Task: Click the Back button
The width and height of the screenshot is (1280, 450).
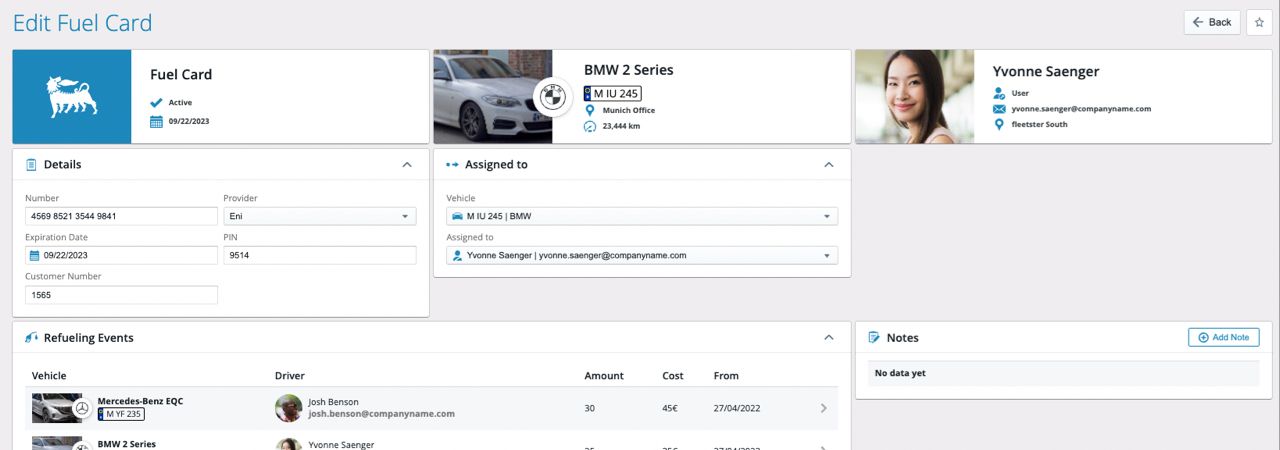Action: point(1212,22)
